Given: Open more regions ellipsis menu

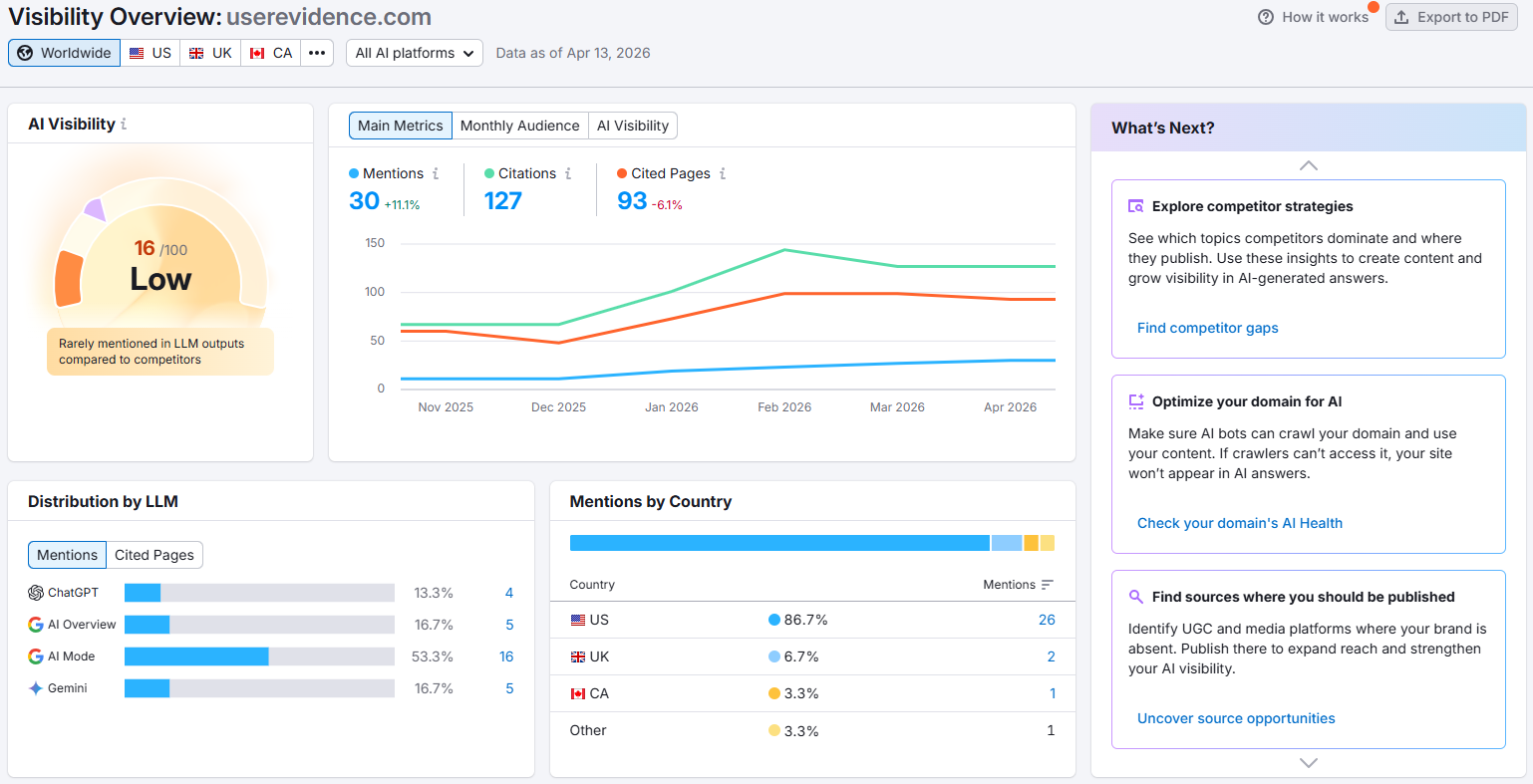Looking at the screenshot, I should pos(317,53).
